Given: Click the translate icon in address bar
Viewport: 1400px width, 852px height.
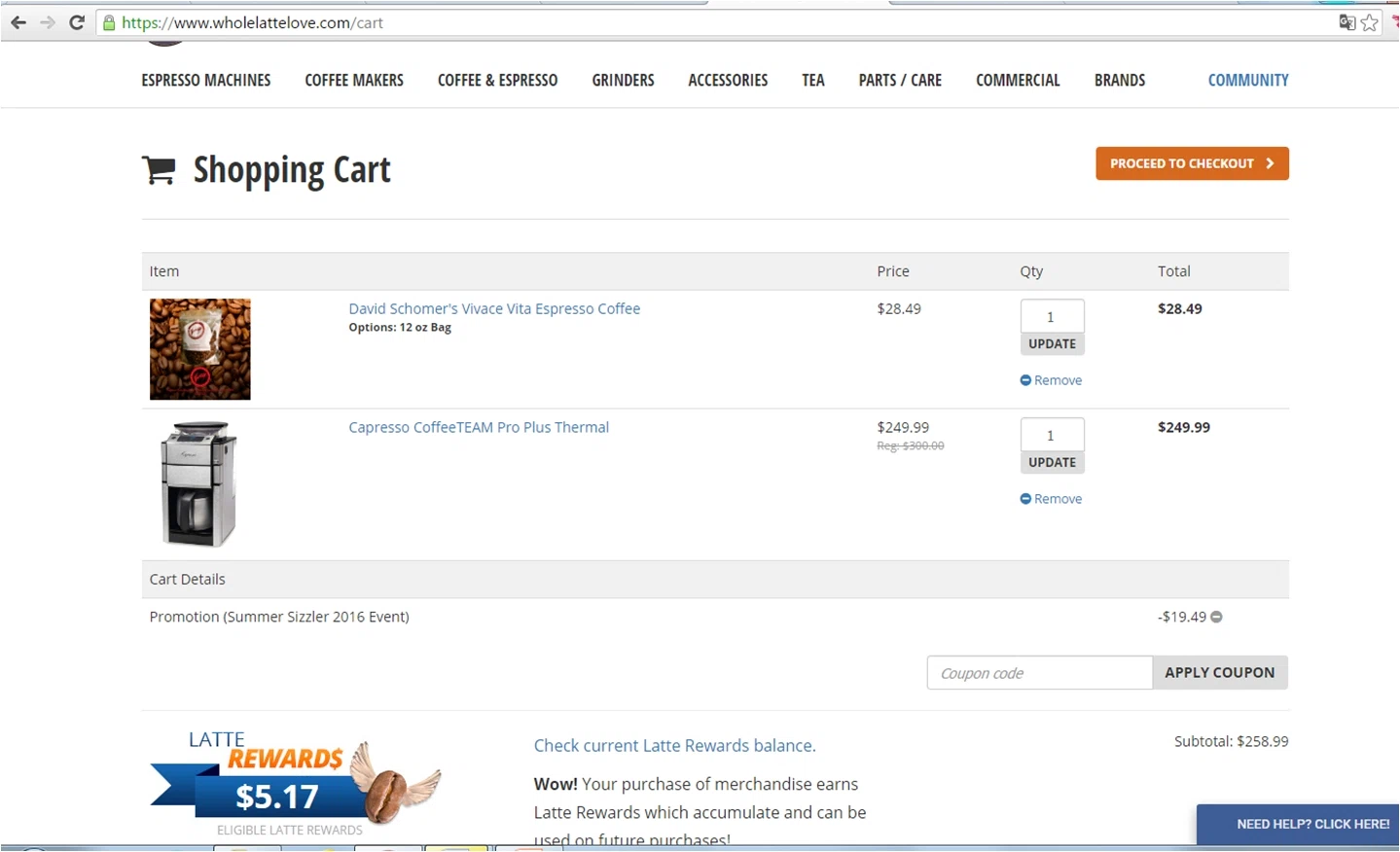Looking at the screenshot, I should 1347,22.
